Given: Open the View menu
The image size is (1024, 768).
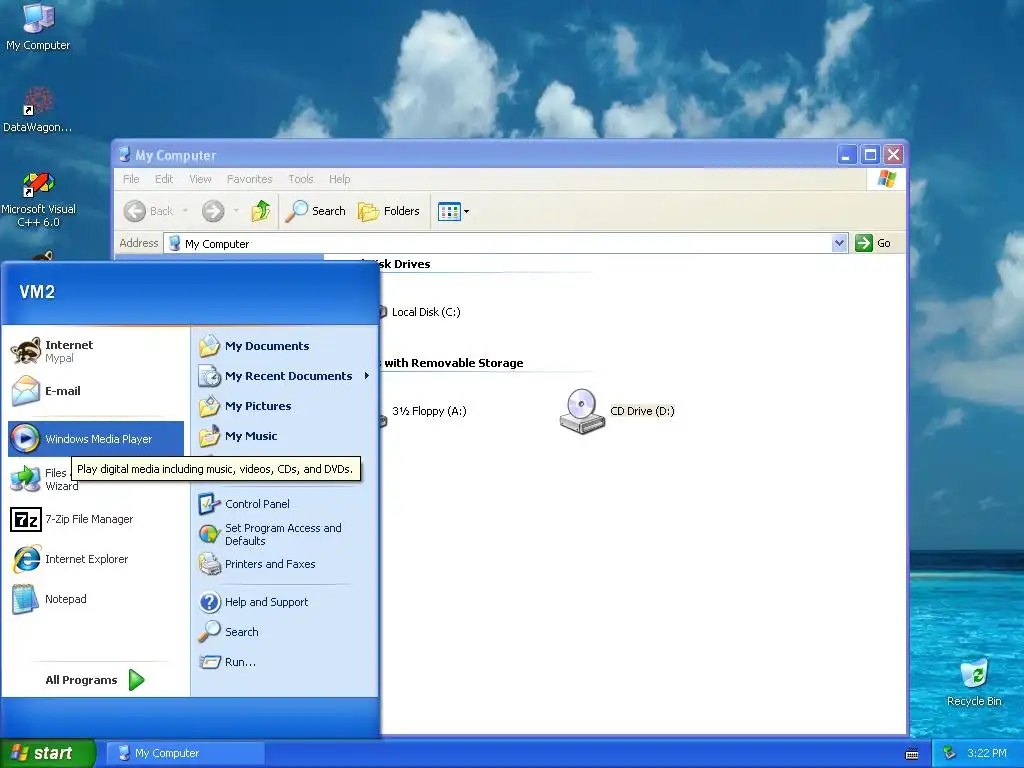Looking at the screenshot, I should (x=200, y=179).
